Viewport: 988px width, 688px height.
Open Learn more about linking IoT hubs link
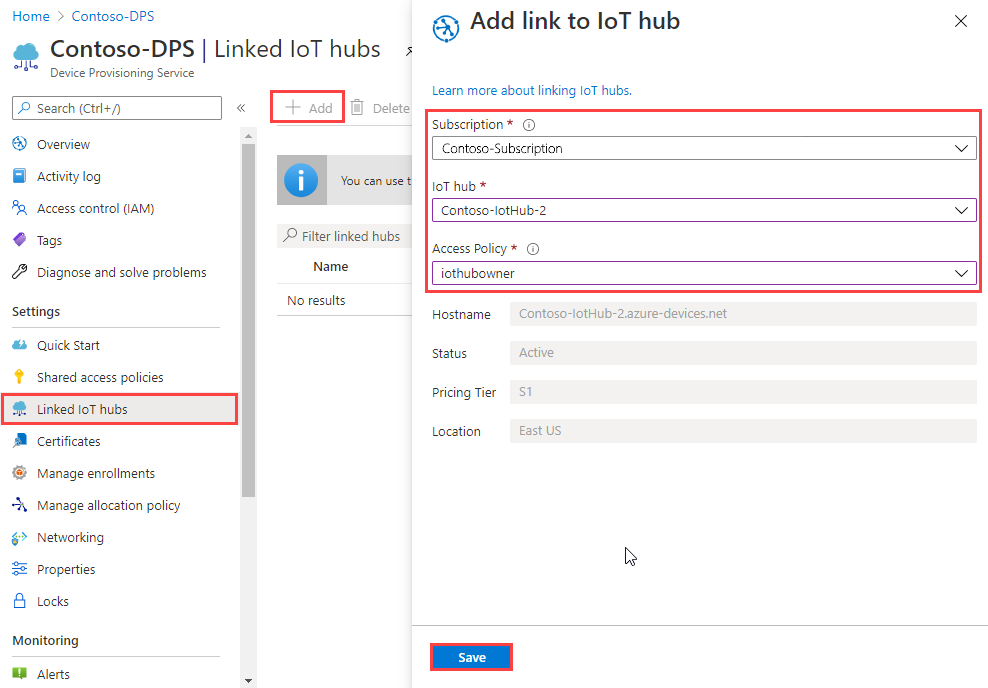click(531, 91)
